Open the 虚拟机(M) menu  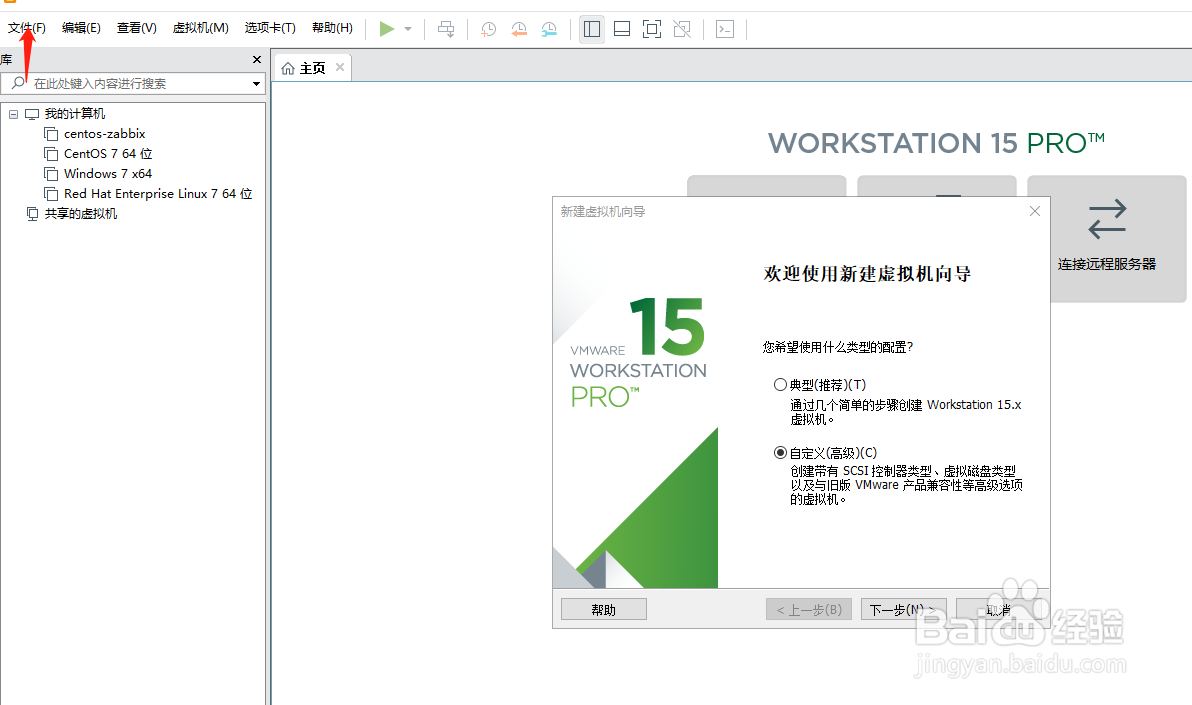[201, 28]
